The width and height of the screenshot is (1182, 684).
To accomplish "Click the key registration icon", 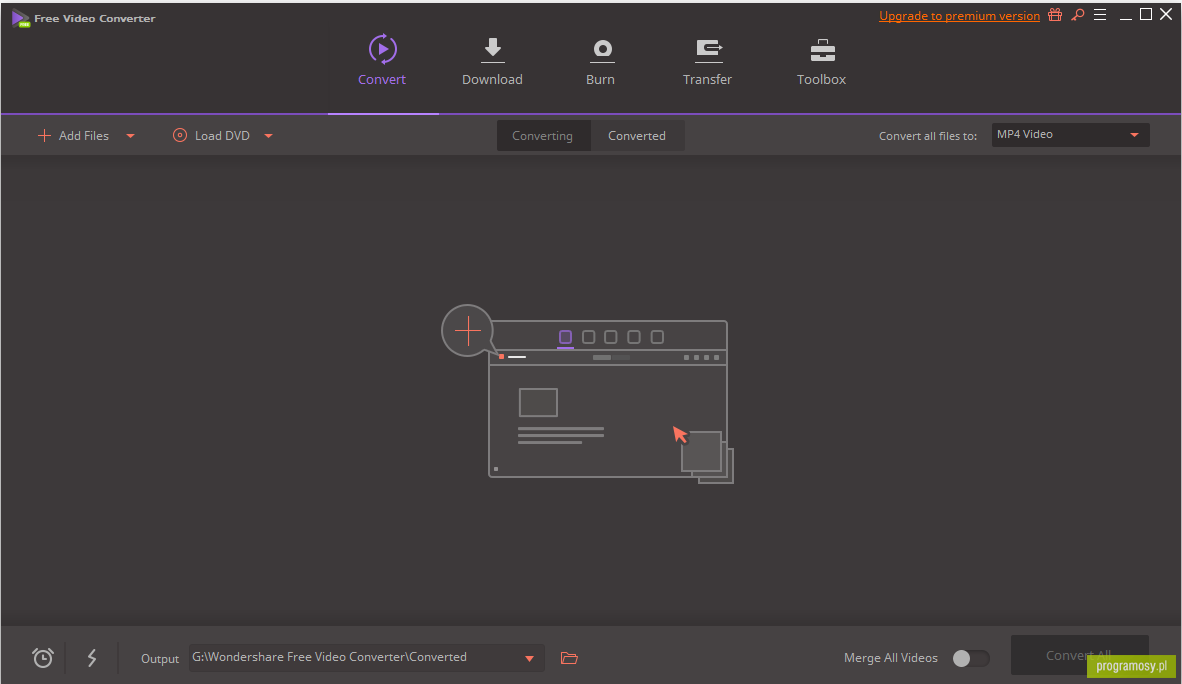I will [x=1078, y=15].
